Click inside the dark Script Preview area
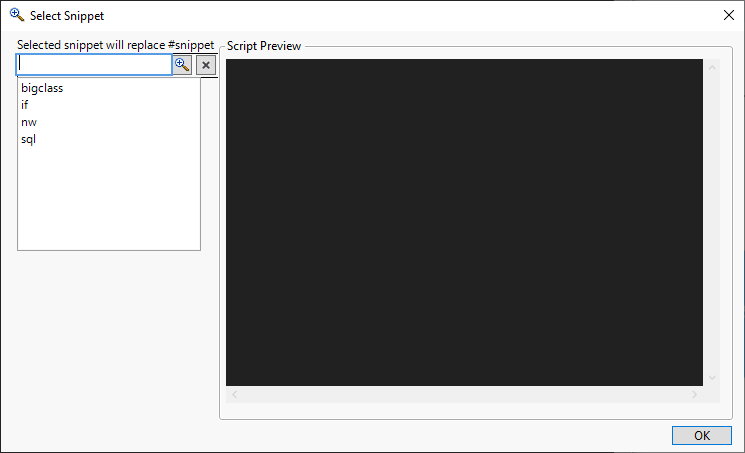745x453 pixels. pos(464,222)
